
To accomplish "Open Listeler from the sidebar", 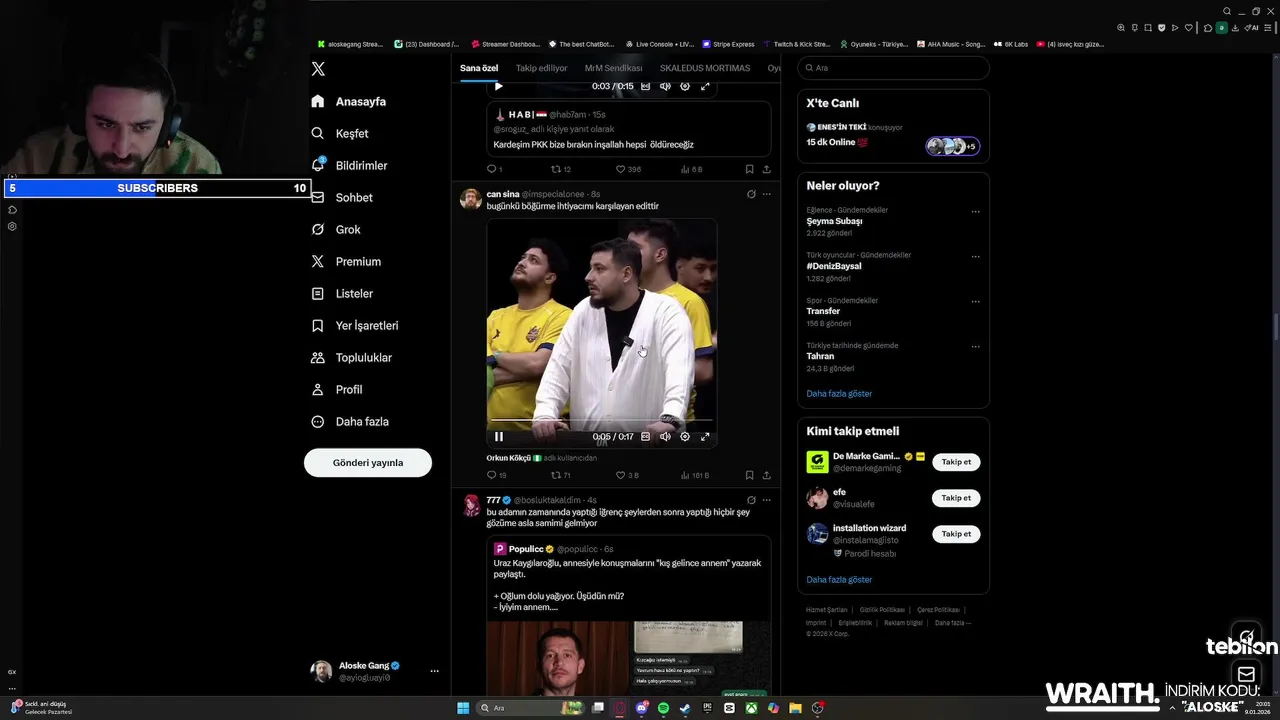I will point(342,293).
